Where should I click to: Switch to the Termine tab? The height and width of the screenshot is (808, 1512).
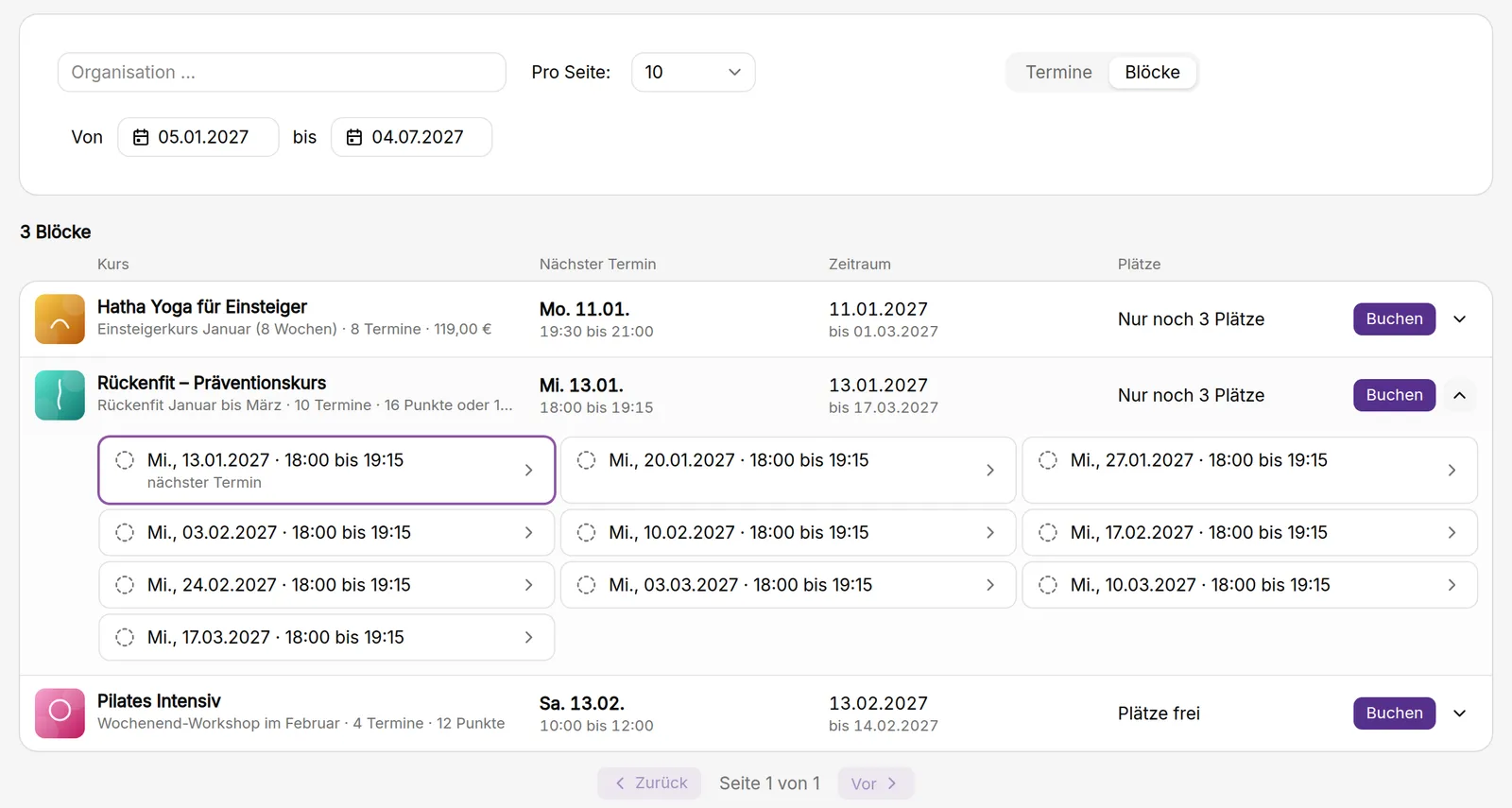point(1058,73)
